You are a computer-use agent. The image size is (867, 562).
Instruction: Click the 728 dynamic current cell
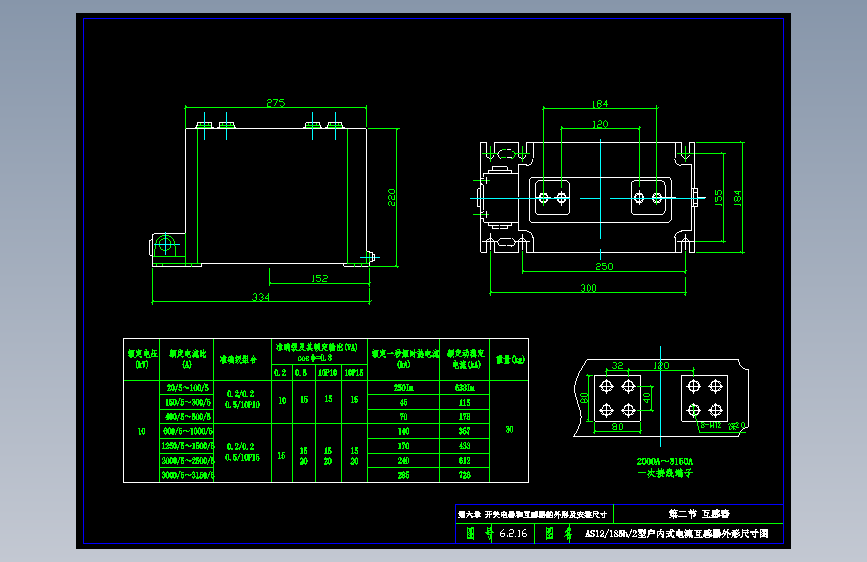pos(464,475)
